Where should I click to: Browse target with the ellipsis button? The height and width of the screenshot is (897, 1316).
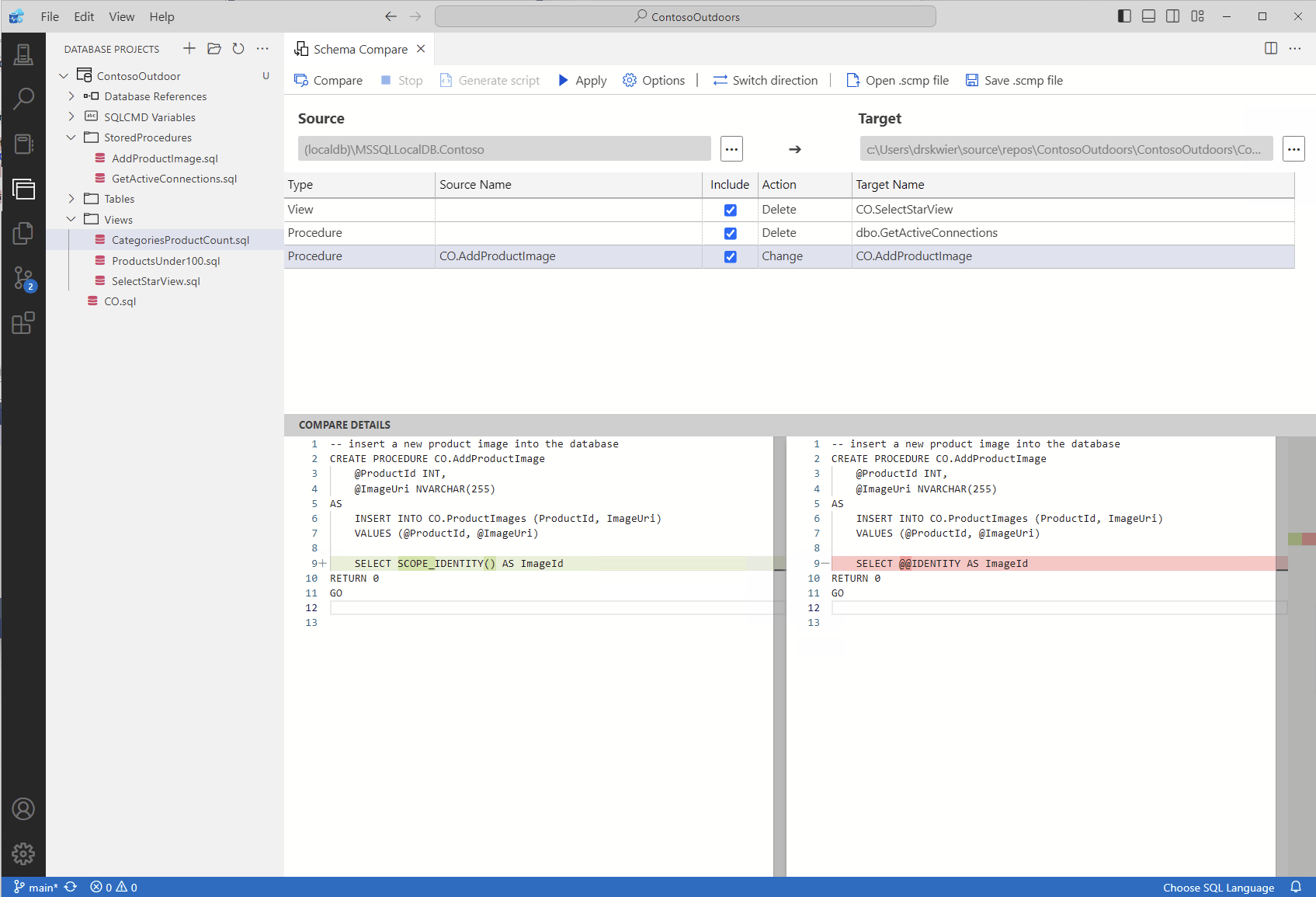pos(1293,148)
